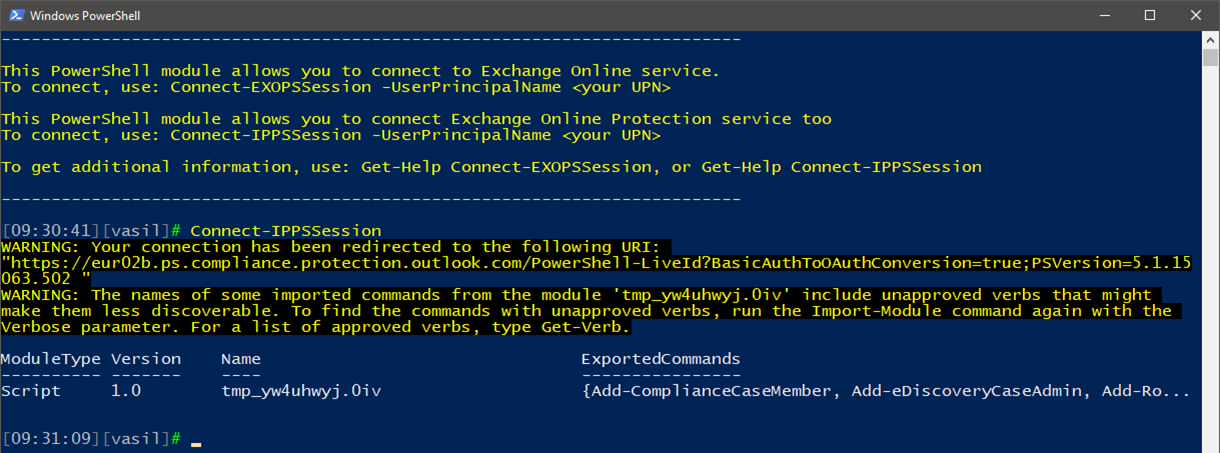Click the Connect-IPPSSession command text
Viewport: 1220px width, 453px height.
(286, 230)
